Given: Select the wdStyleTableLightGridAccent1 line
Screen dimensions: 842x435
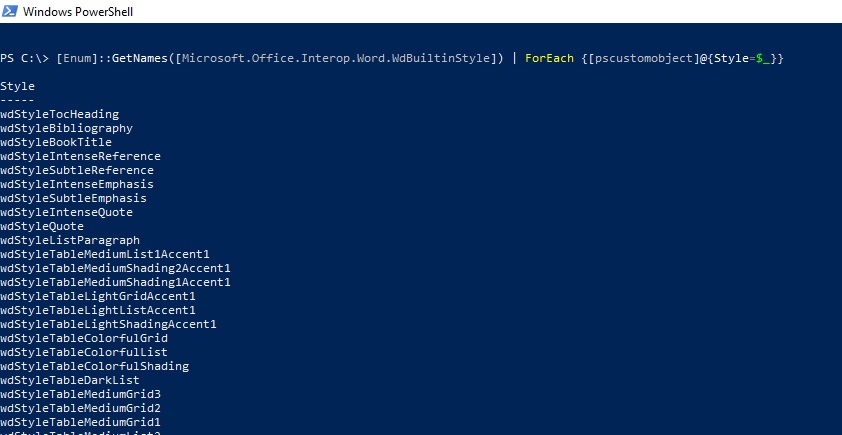Looking at the screenshot, I should [98, 297].
